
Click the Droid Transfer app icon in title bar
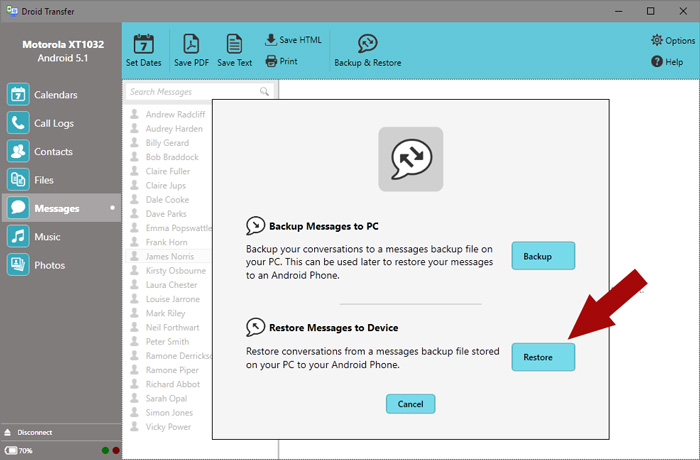pos(12,11)
